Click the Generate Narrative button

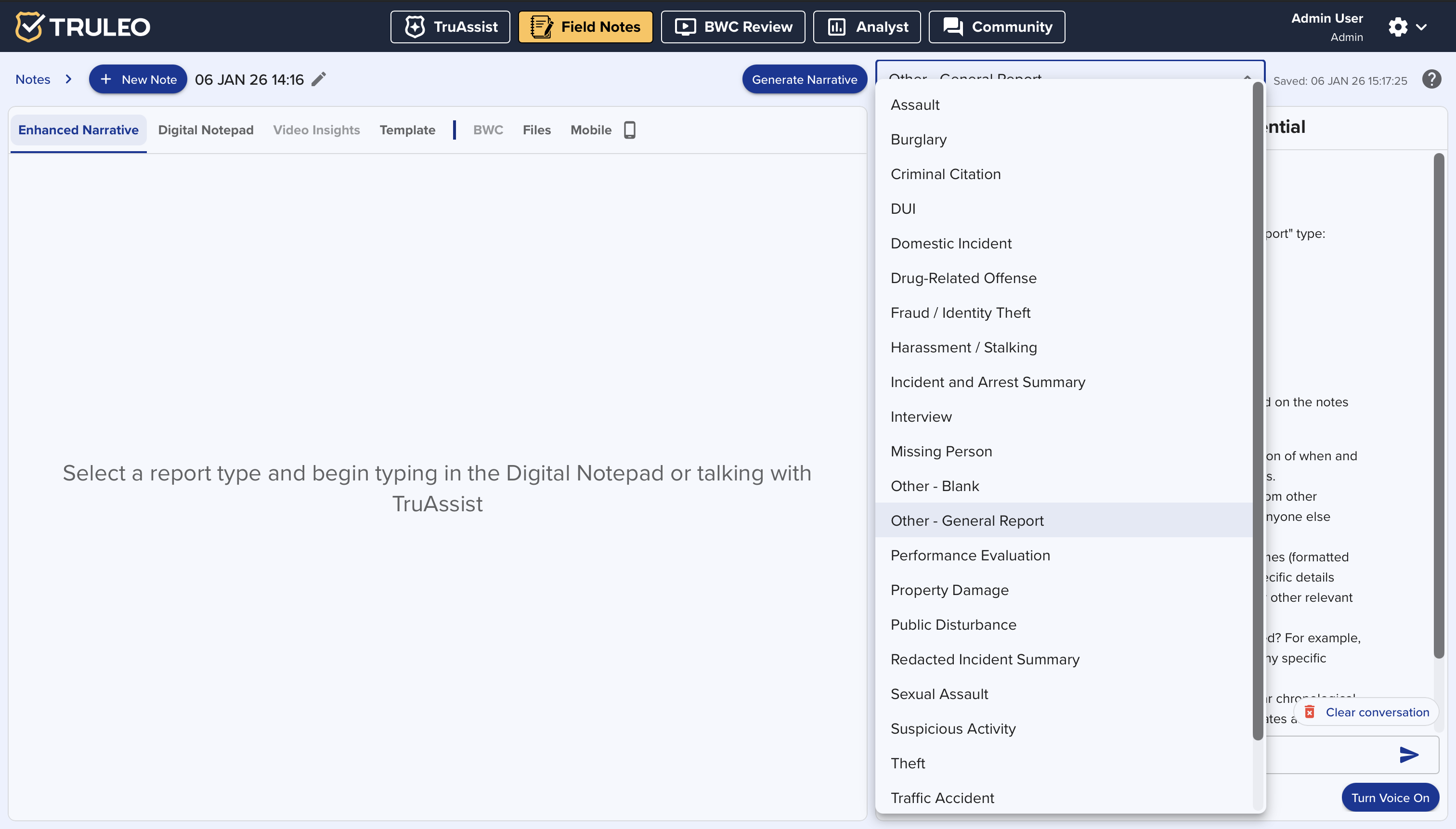[x=804, y=80]
